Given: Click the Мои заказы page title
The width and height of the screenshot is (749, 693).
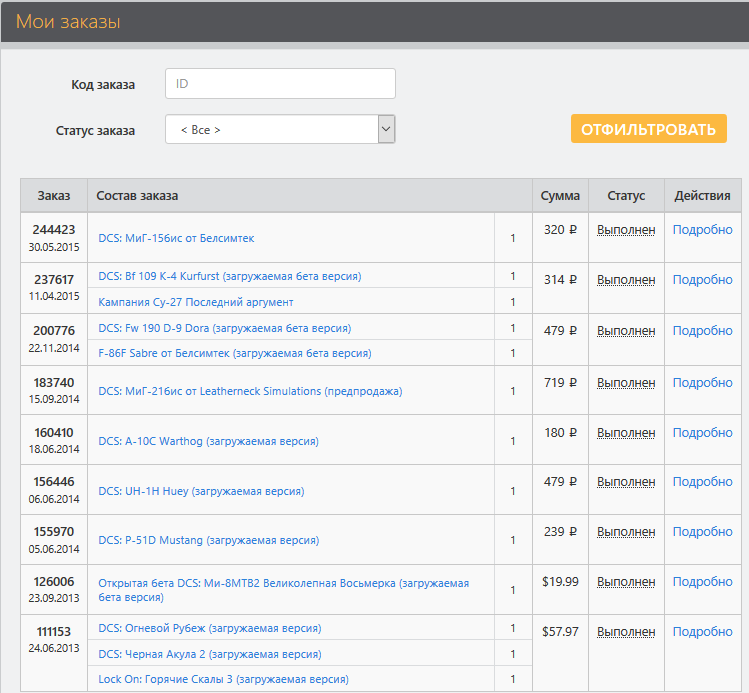Looking at the screenshot, I should (x=68, y=21).
